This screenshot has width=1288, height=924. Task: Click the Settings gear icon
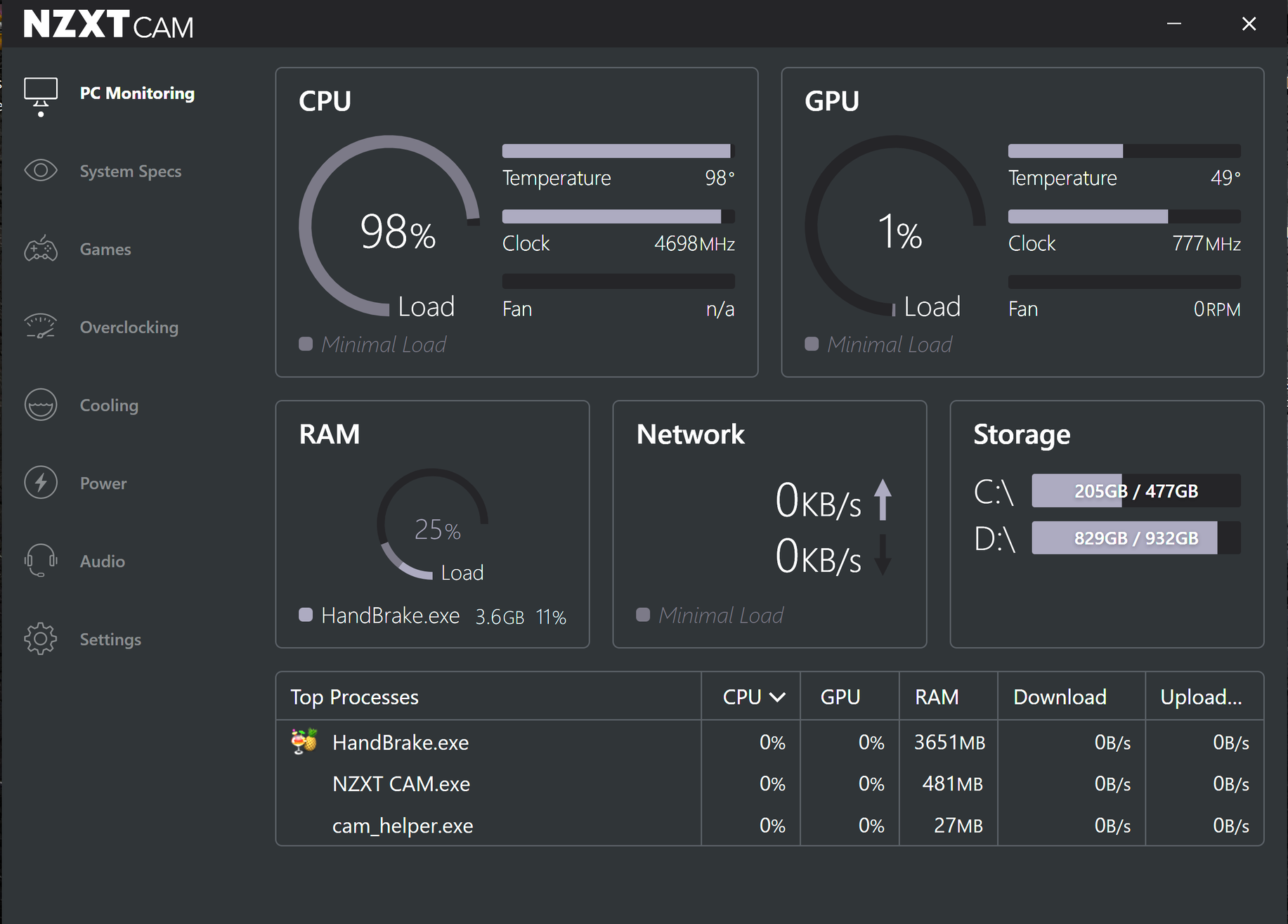coord(41,639)
